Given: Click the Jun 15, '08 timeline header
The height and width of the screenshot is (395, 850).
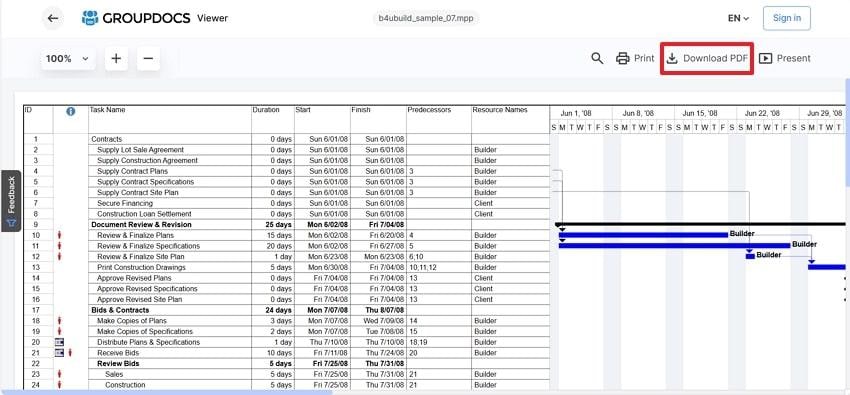Looking at the screenshot, I should click(700, 113).
